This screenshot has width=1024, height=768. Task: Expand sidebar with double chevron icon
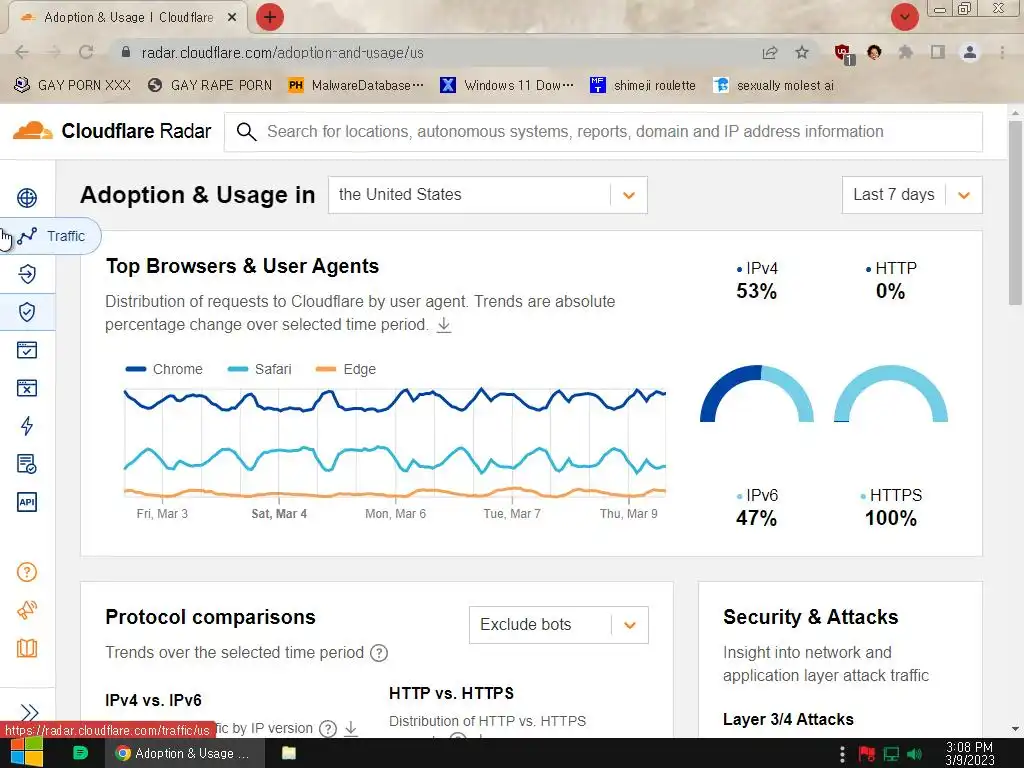pos(29,712)
